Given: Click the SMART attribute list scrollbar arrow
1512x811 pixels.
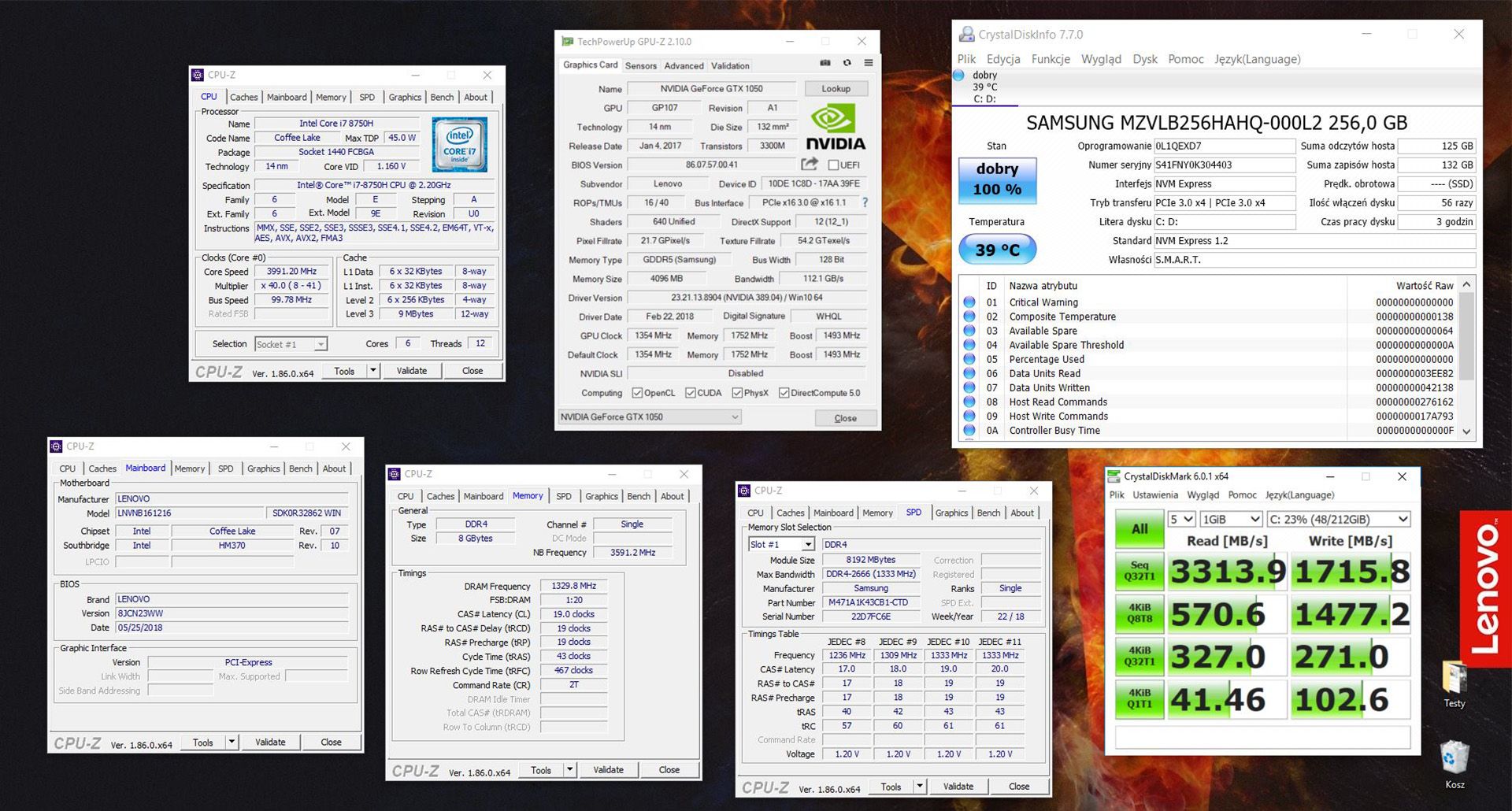Looking at the screenshot, I should (1466, 286).
